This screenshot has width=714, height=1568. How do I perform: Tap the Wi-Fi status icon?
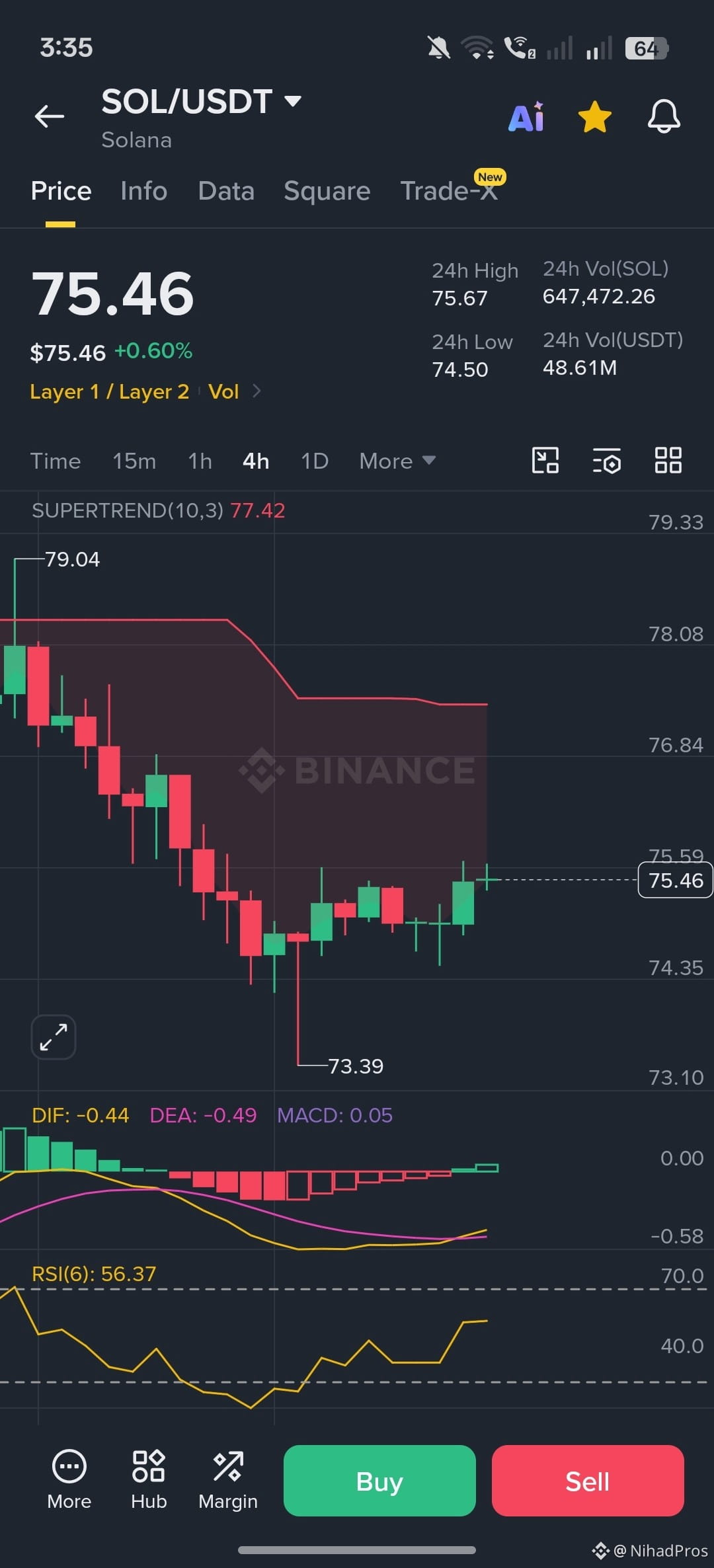pos(477,48)
